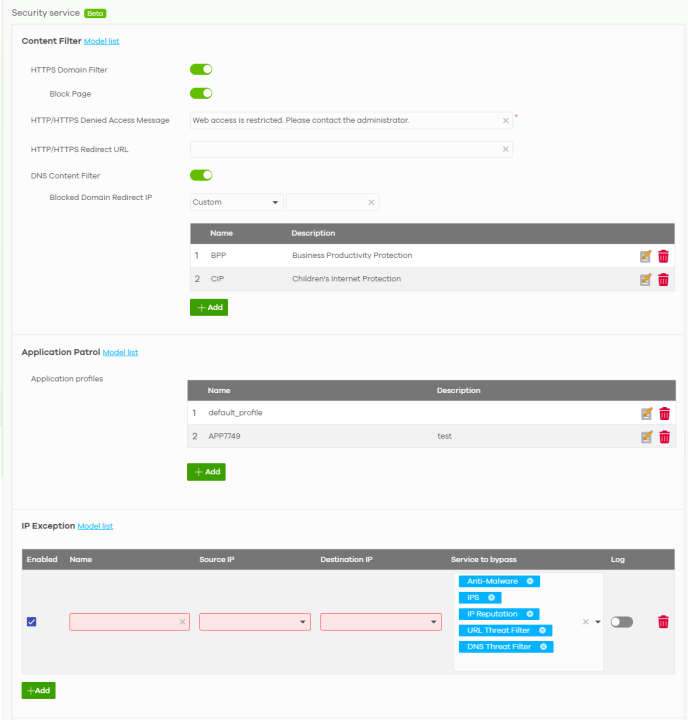
Task: Uncheck the Enabled checkbox for IP exception
Action: point(32,622)
